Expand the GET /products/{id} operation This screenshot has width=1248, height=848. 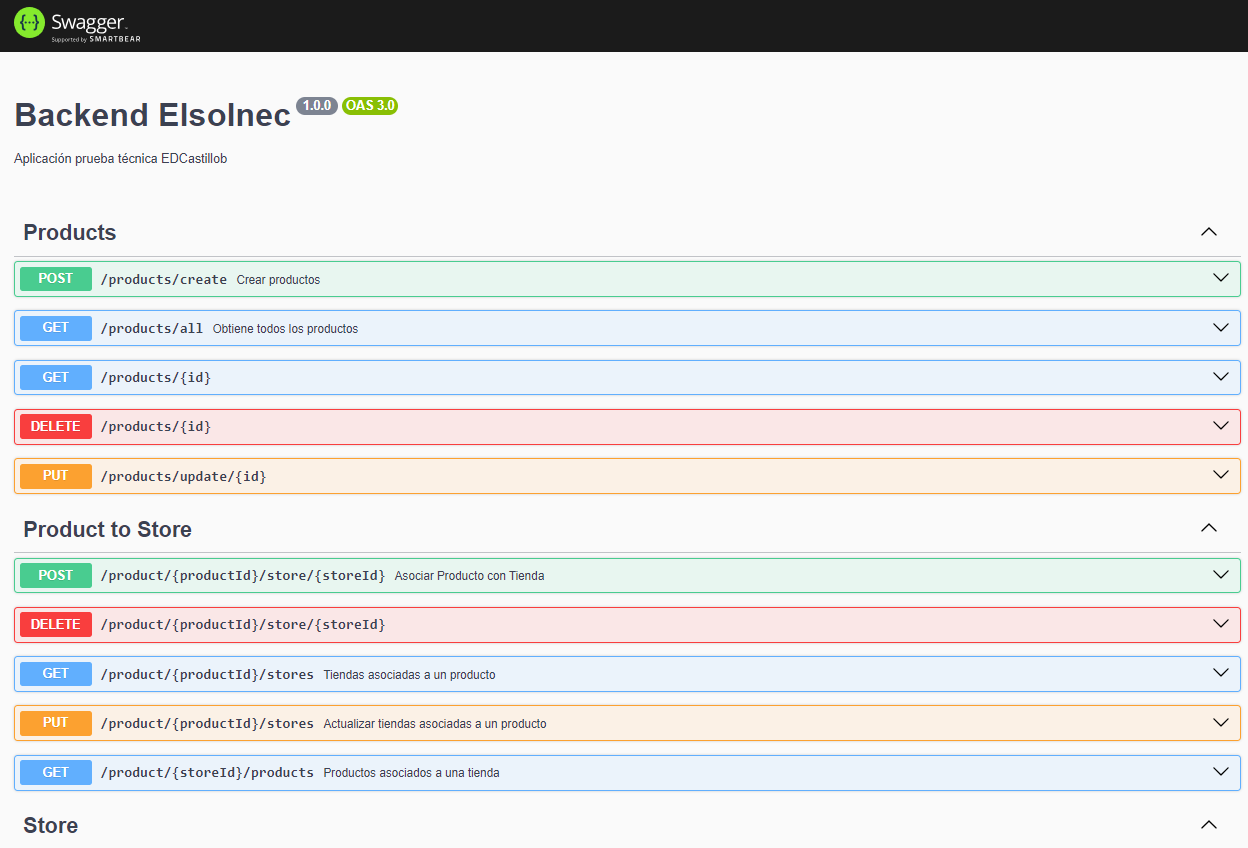[1220, 377]
